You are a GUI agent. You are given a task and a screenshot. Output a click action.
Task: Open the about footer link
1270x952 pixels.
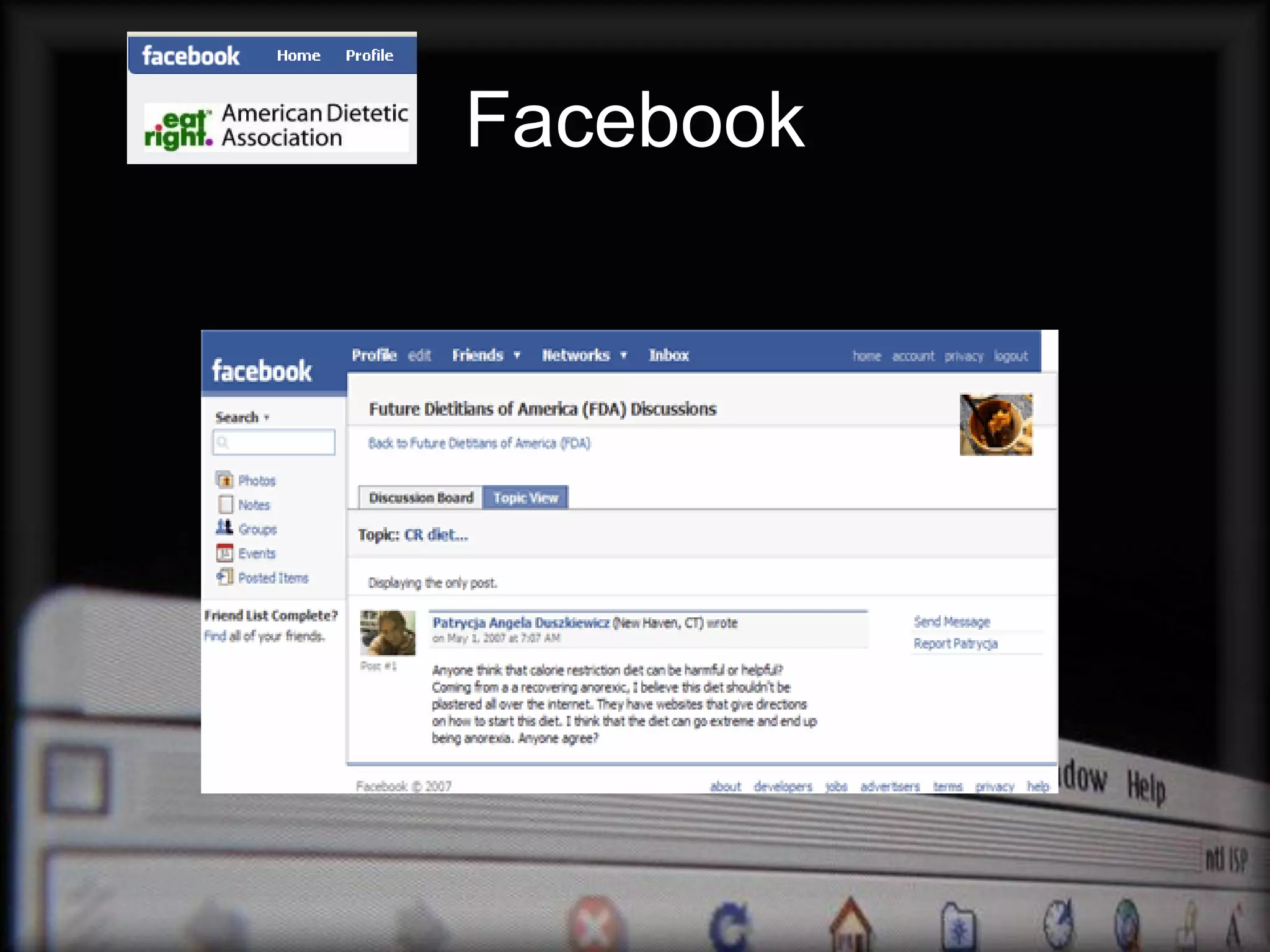[x=725, y=787]
